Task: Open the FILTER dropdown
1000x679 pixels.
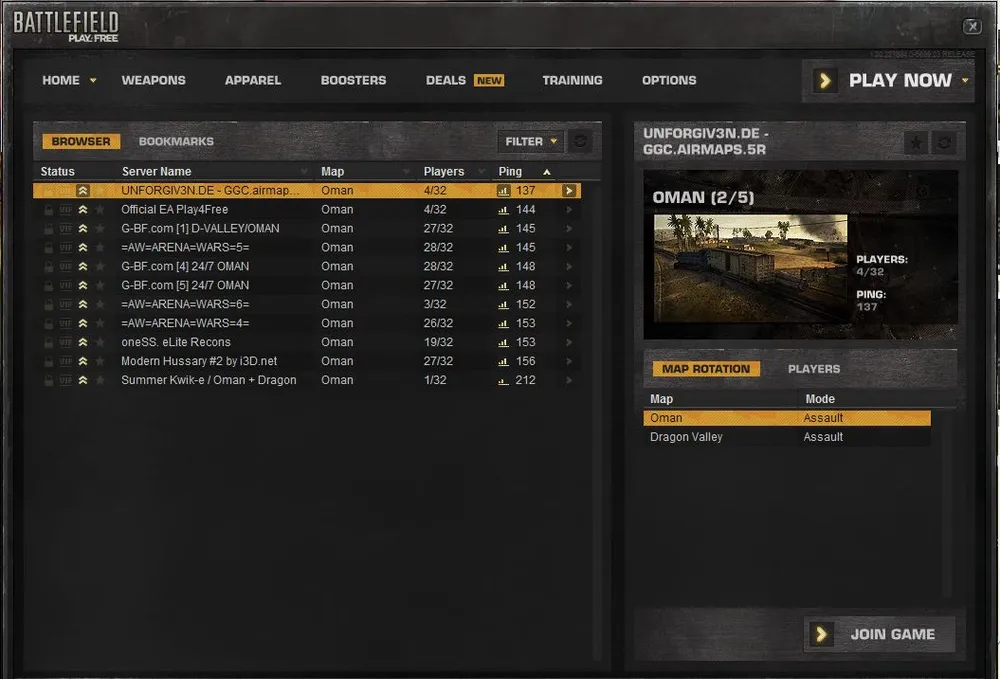Action: point(530,142)
